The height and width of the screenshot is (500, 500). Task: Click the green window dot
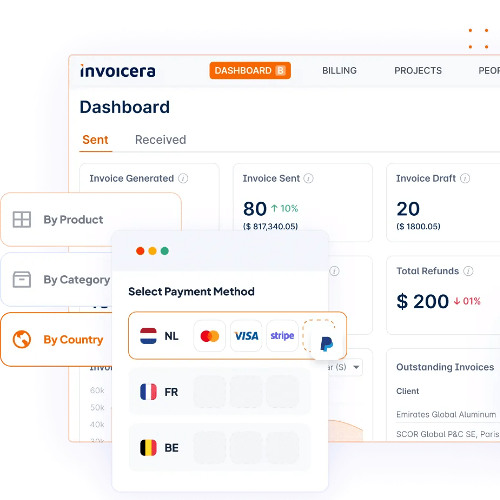pyautogui.click(x=165, y=251)
